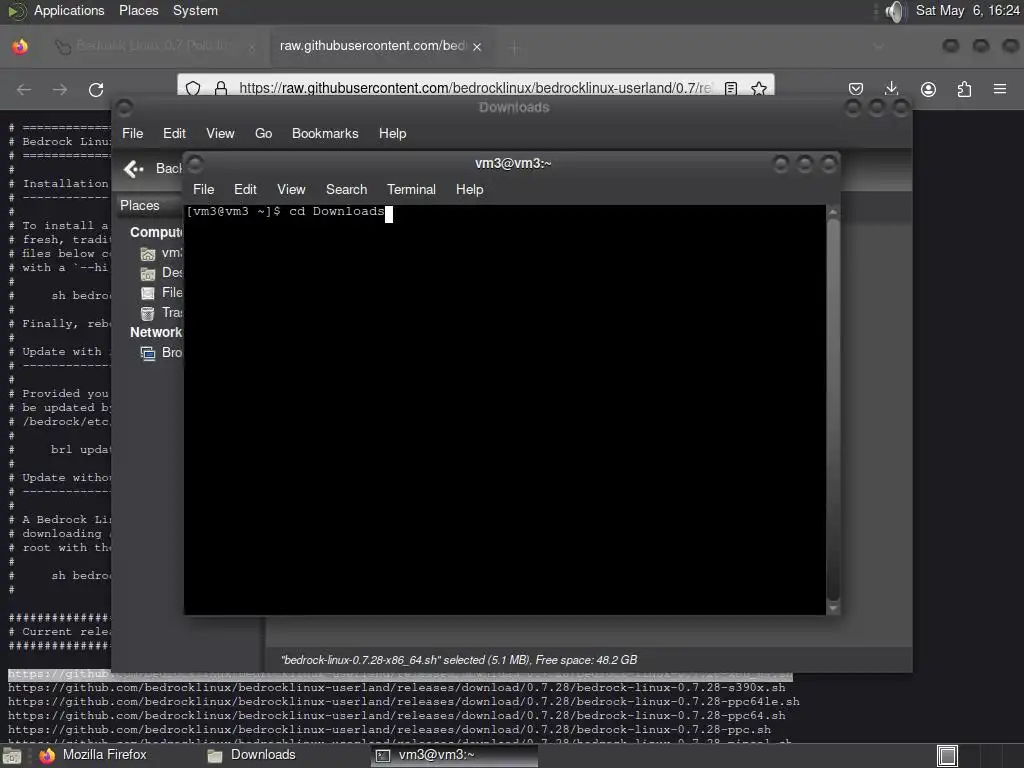Open the Places menu in top panel

(138, 10)
